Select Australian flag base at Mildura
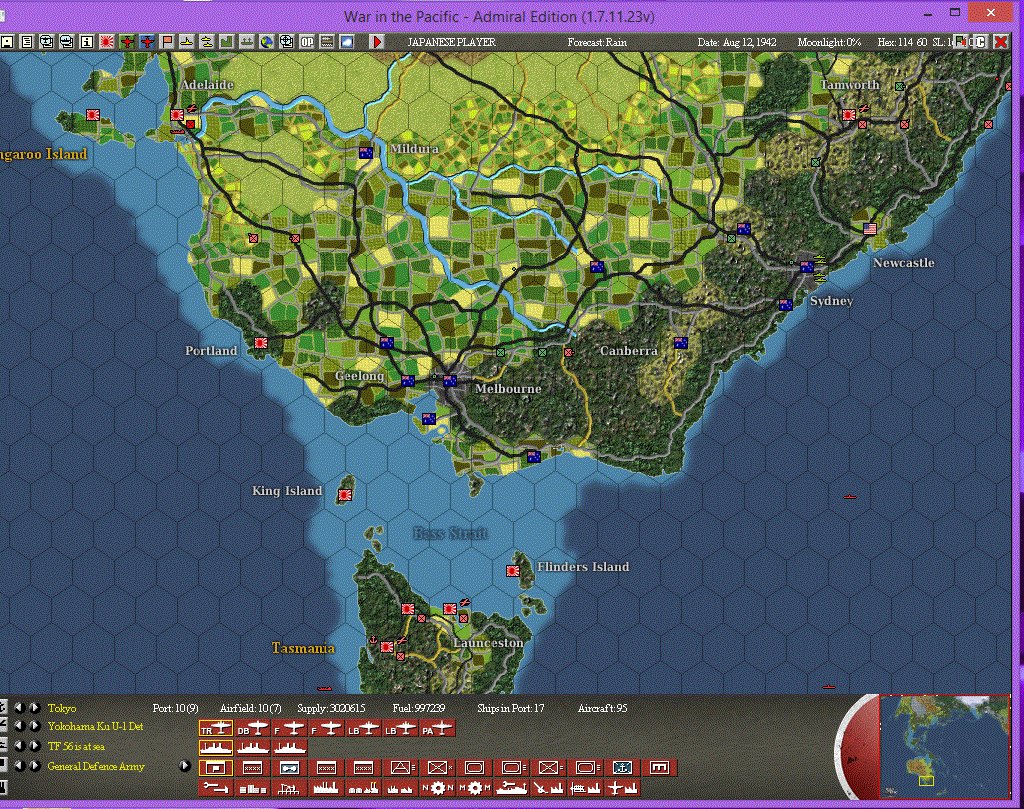 [x=366, y=153]
